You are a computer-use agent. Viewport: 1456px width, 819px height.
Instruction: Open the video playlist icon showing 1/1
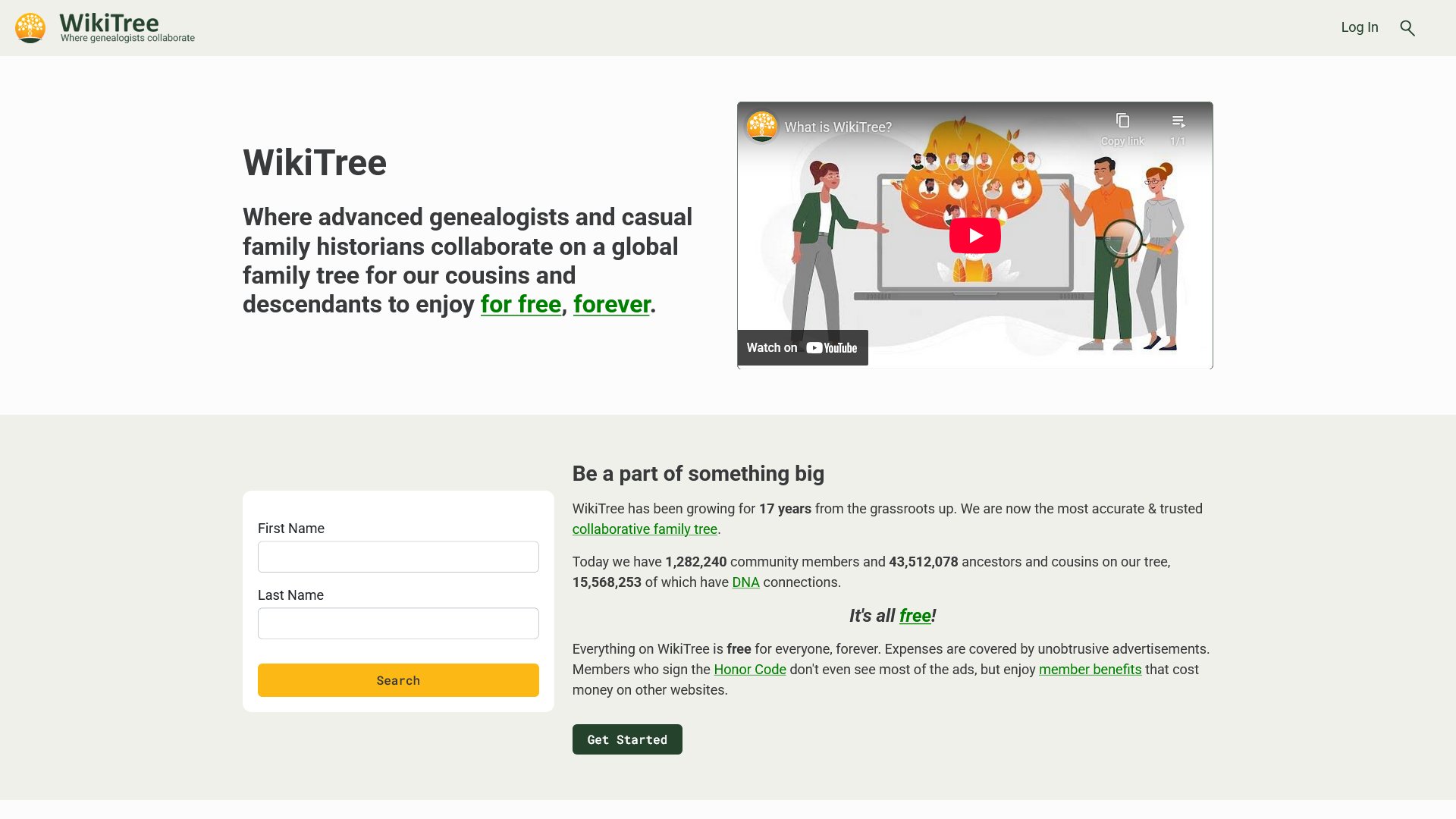coord(1178,120)
